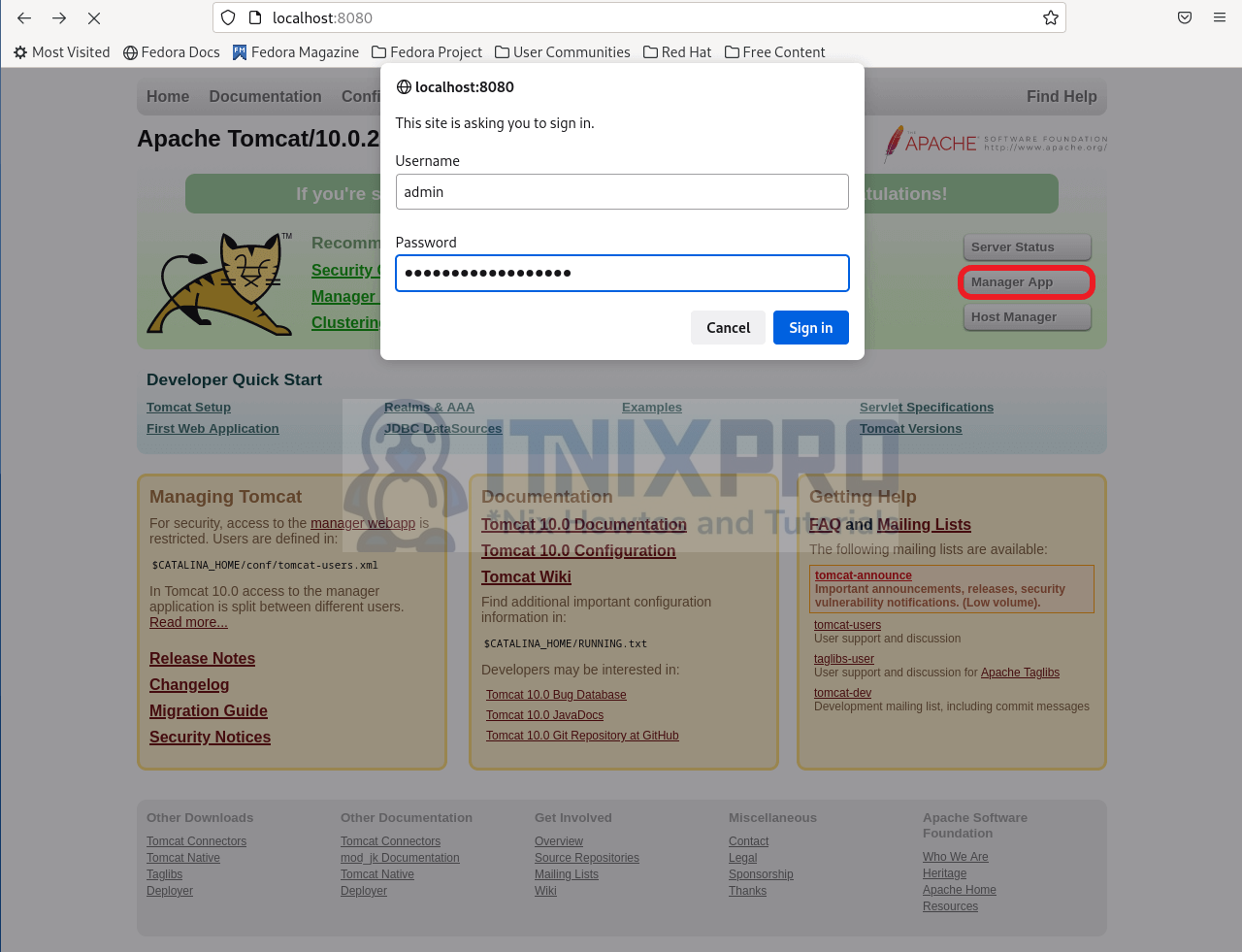Follow the manager webapp link
The width and height of the screenshot is (1242, 952).
point(363,523)
